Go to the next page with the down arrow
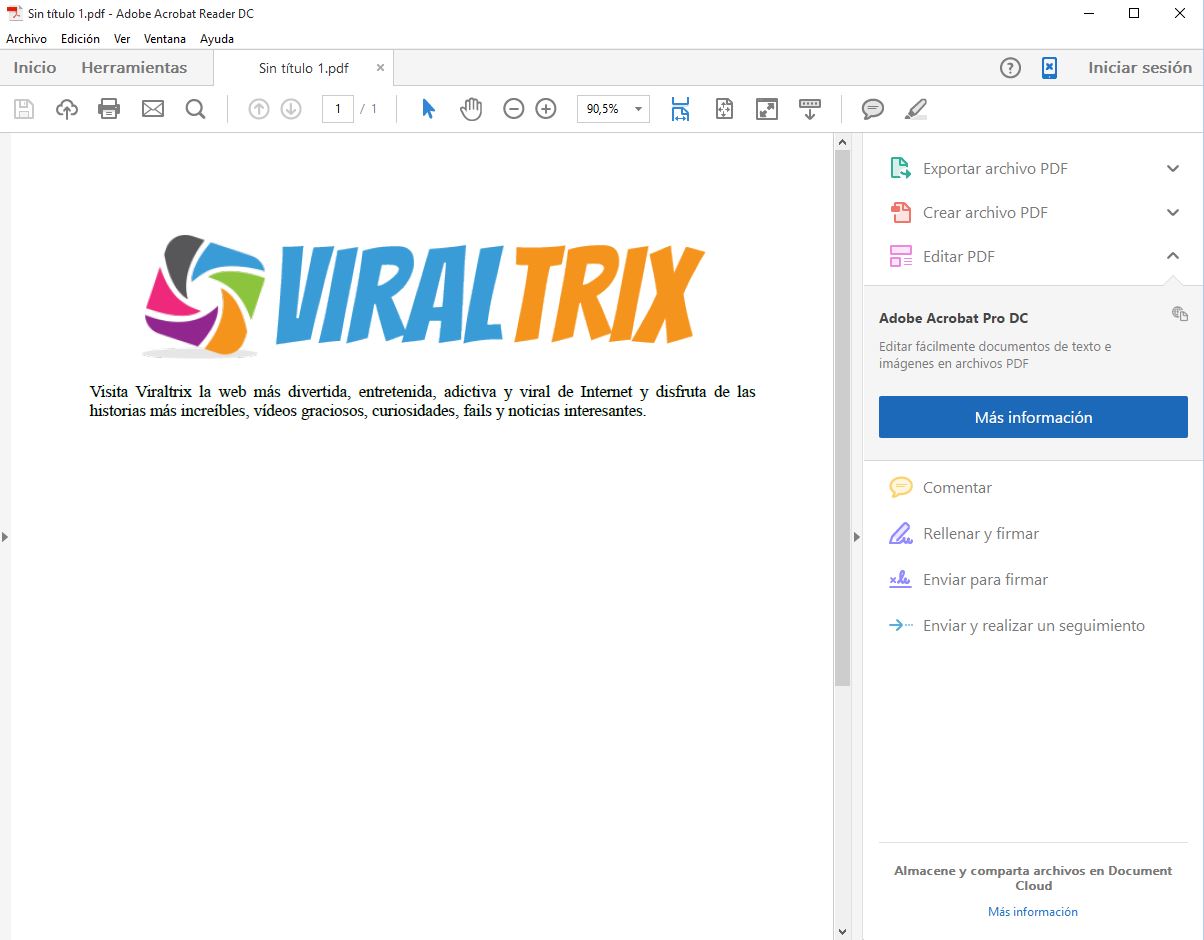 (x=291, y=109)
